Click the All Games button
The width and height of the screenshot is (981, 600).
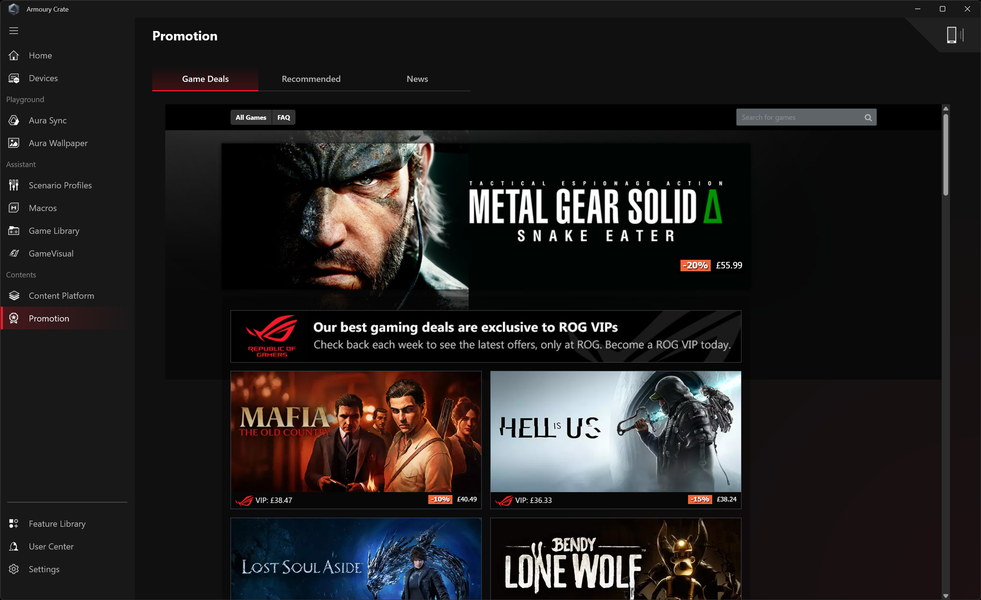pos(251,118)
